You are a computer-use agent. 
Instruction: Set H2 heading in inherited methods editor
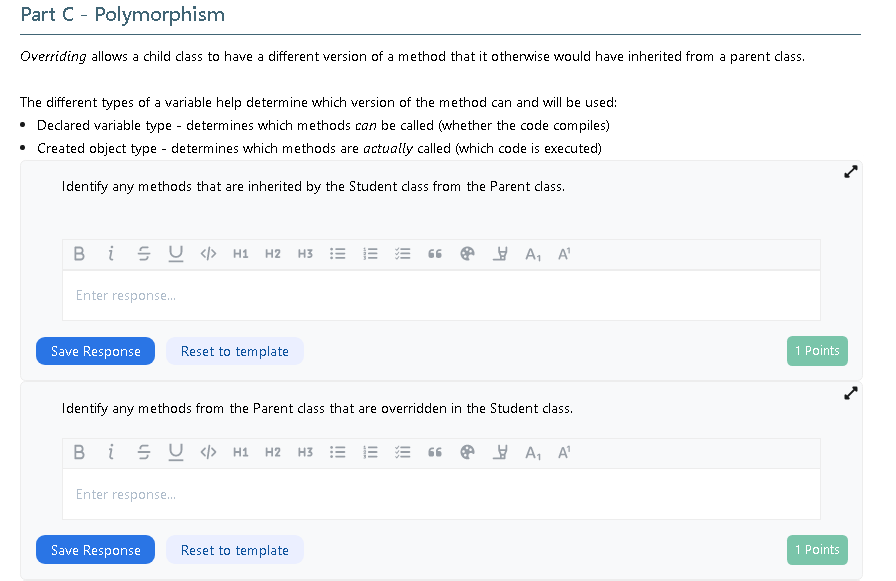(273, 254)
